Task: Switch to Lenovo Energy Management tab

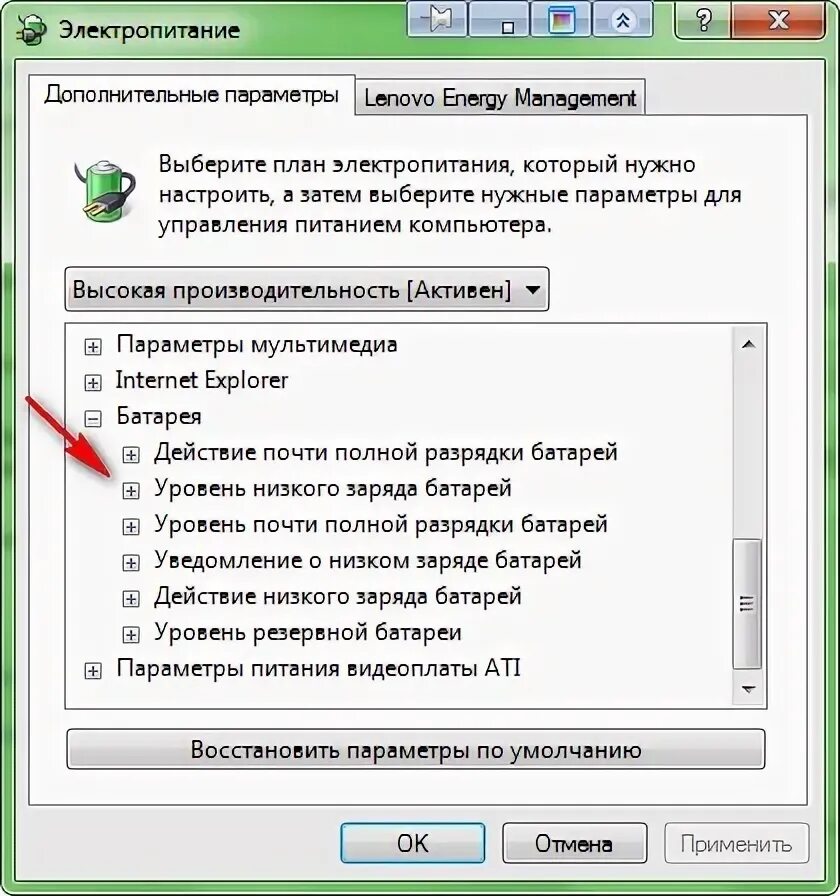Action: (500, 98)
